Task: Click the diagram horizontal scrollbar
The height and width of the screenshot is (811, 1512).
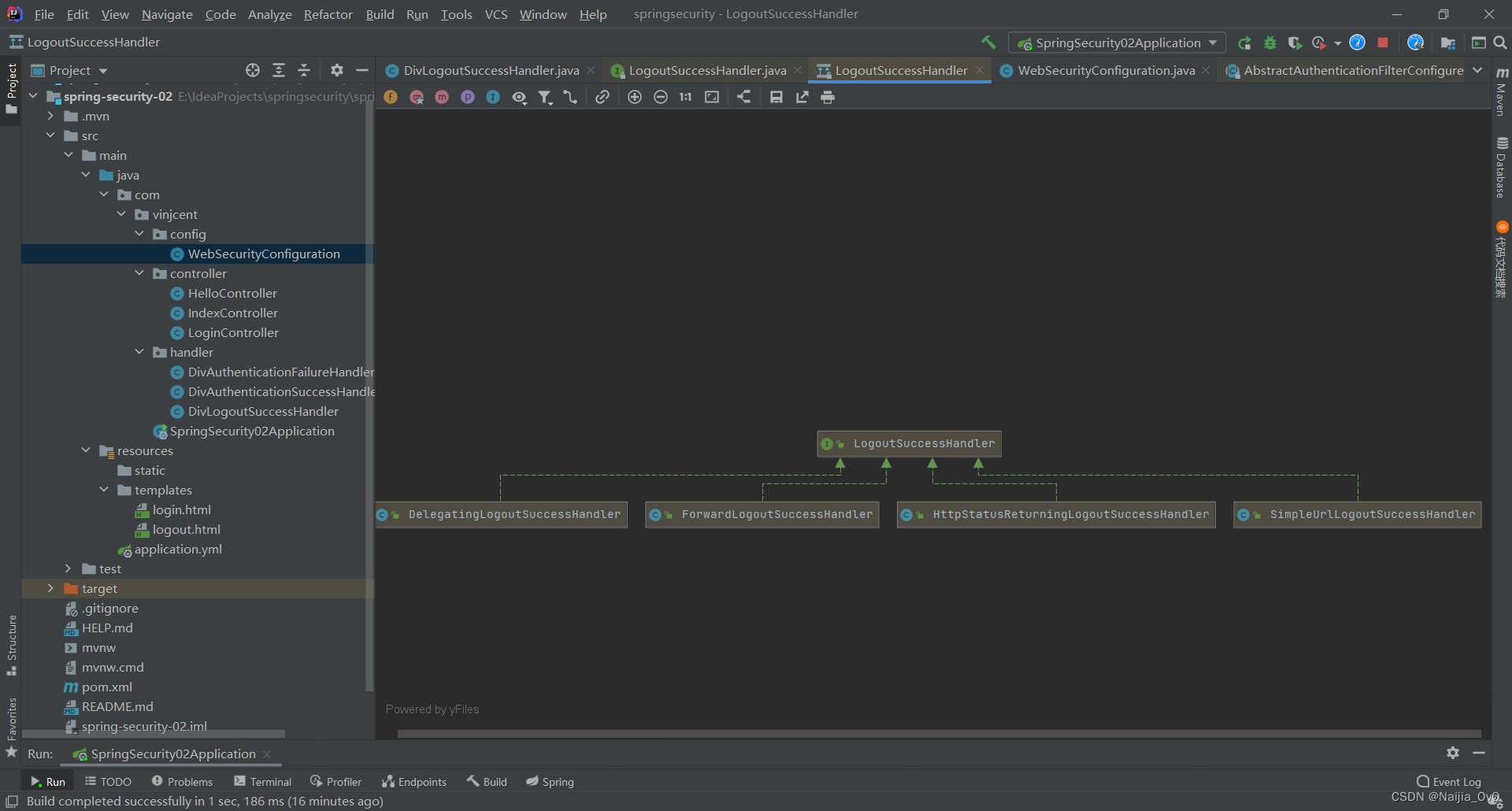Action: pyautogui.click(x=939, y=733)
